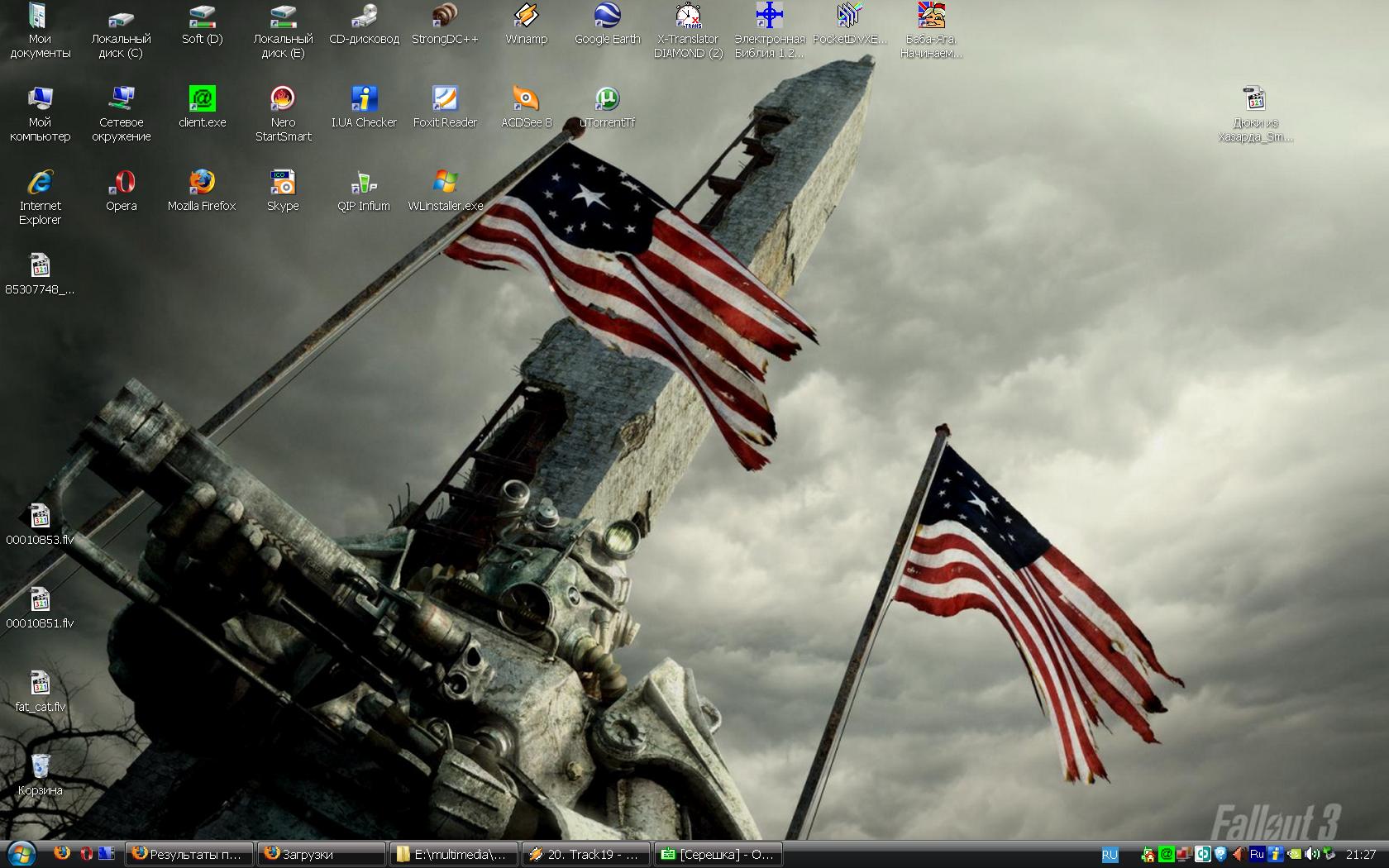Open the Winamp Track19 taskbar button

point(586,854)
